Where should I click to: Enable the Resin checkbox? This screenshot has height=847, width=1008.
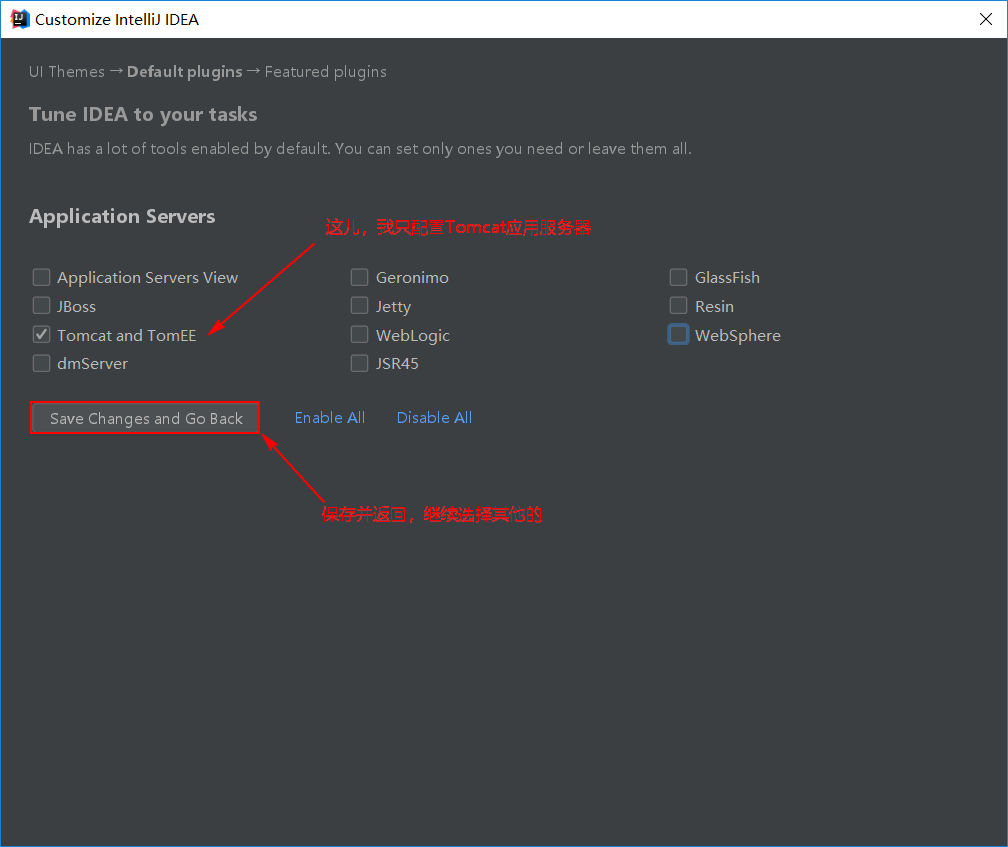[x=678, y=305]
